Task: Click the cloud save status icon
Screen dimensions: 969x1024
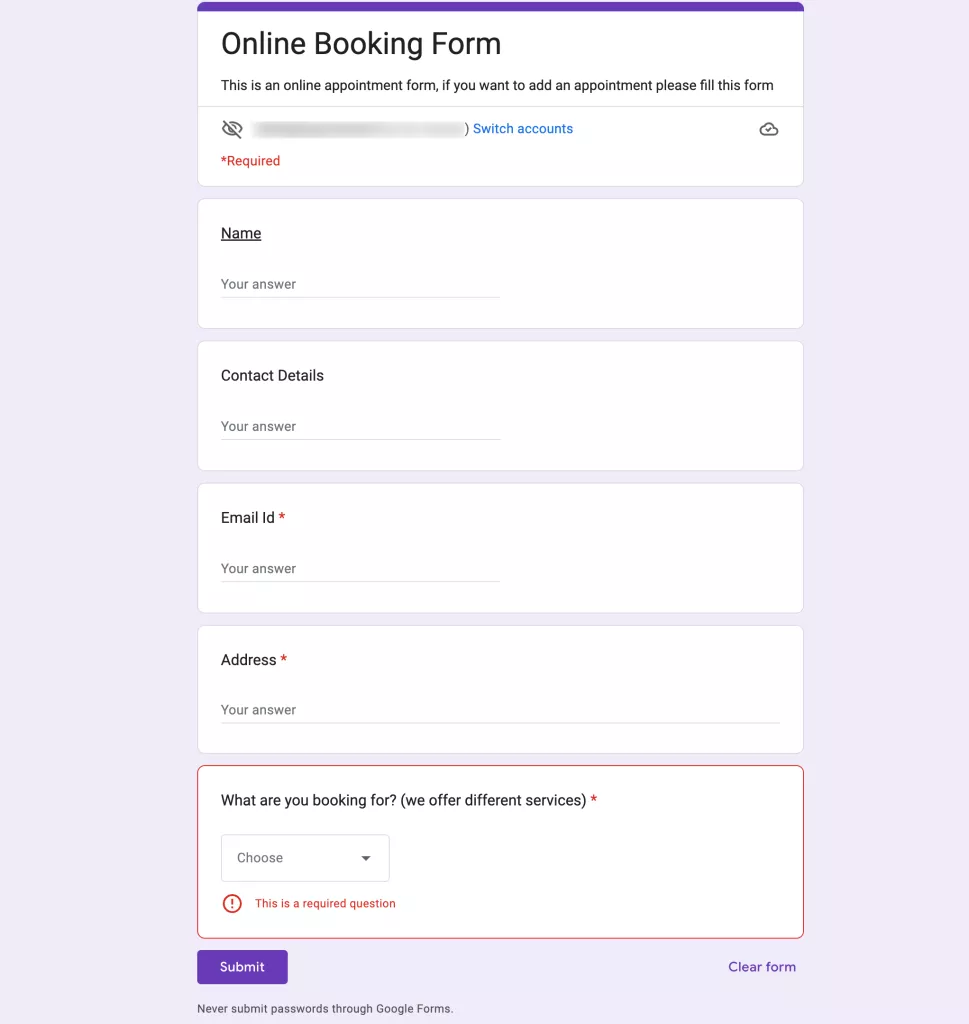Action: click(x=768, y=128)
